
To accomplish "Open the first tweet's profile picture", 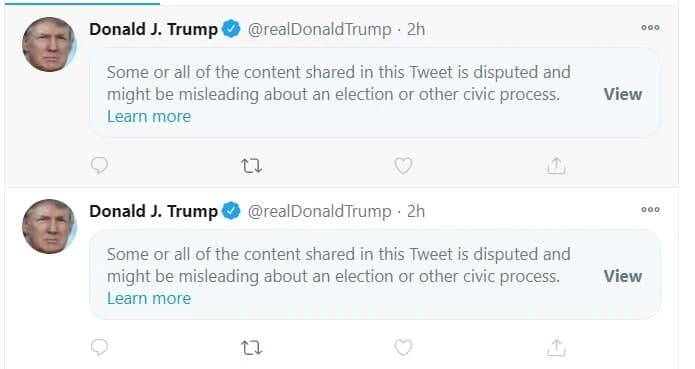I will click(49, 45).
